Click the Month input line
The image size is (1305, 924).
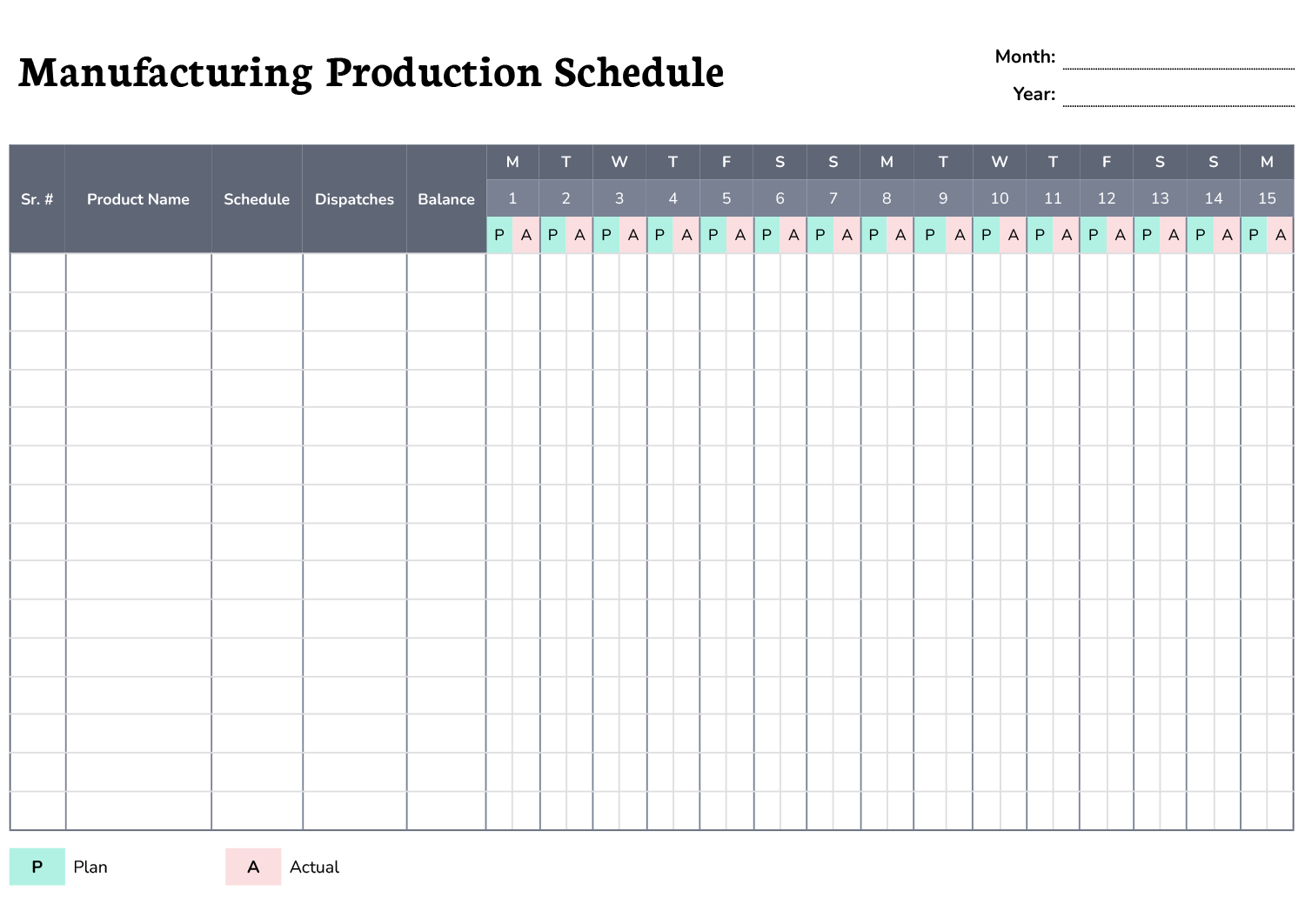coord(1178,59)
